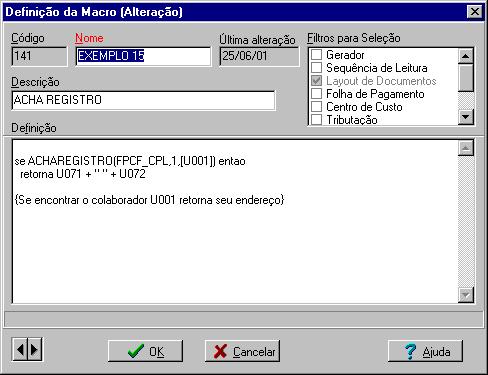Focus the Descrição field ACHA REGISTRO
The width and height of the screenshot is (488, 375).
click(143, 100)
